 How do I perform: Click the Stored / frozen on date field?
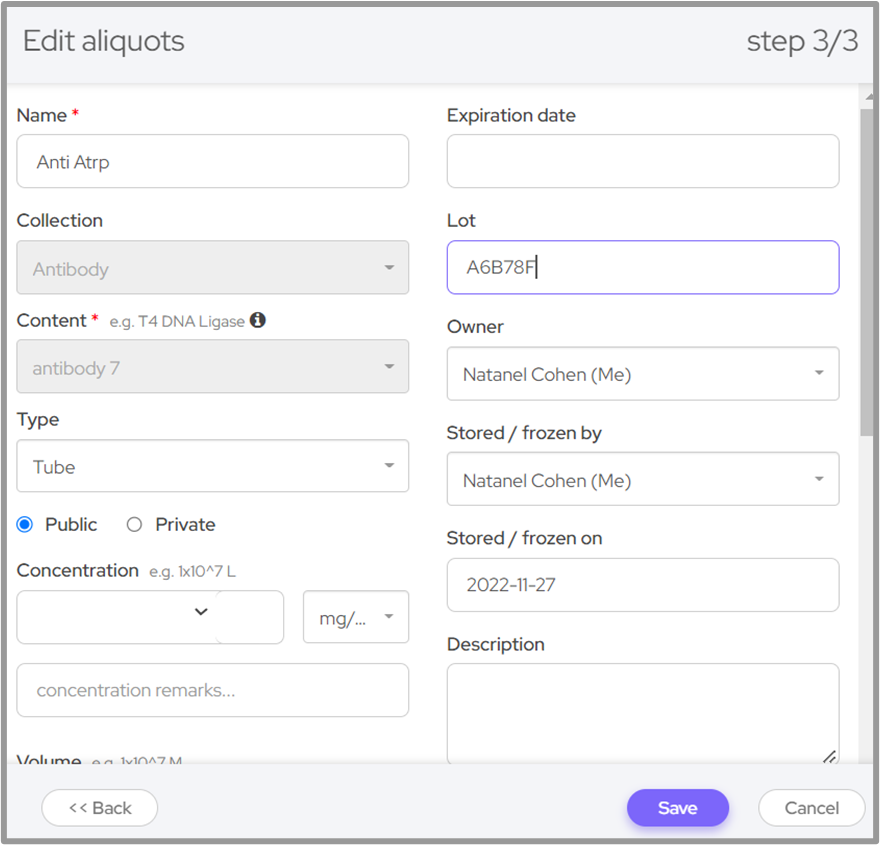click(x=642, y=585)
